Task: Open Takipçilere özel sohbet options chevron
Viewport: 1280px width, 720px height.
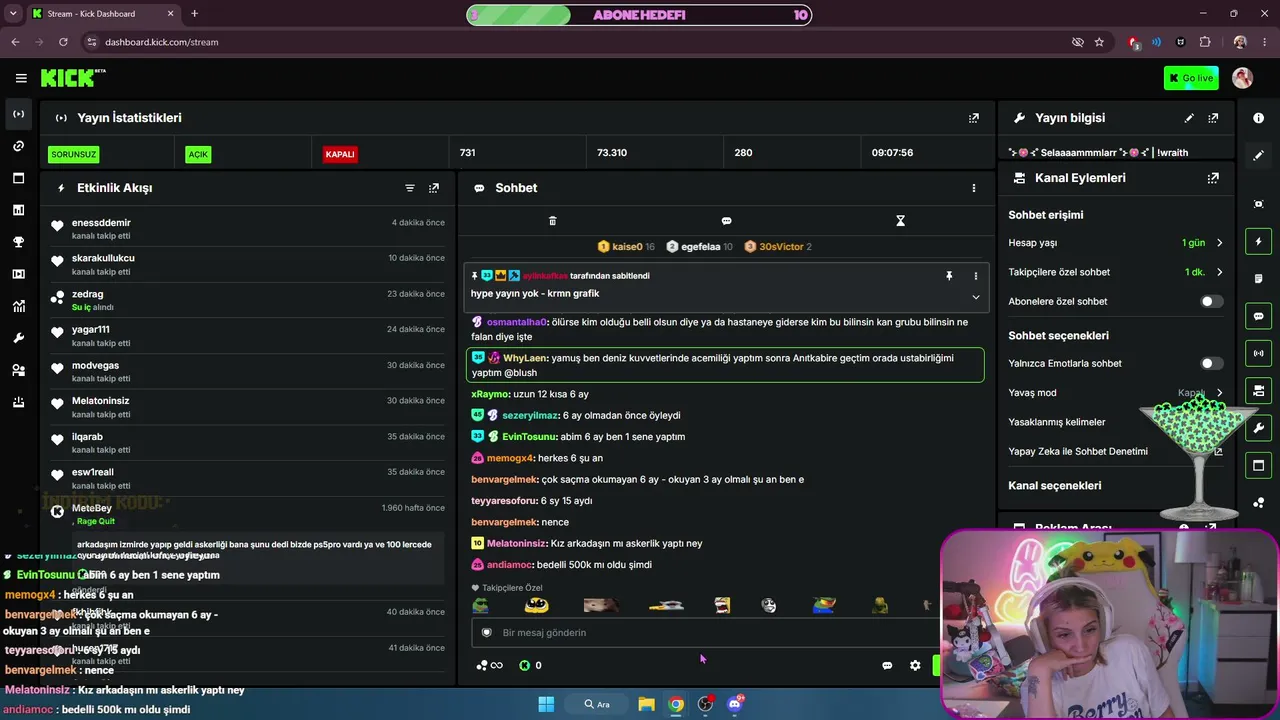Action: pyautogui.click(x=1219, y=272)
